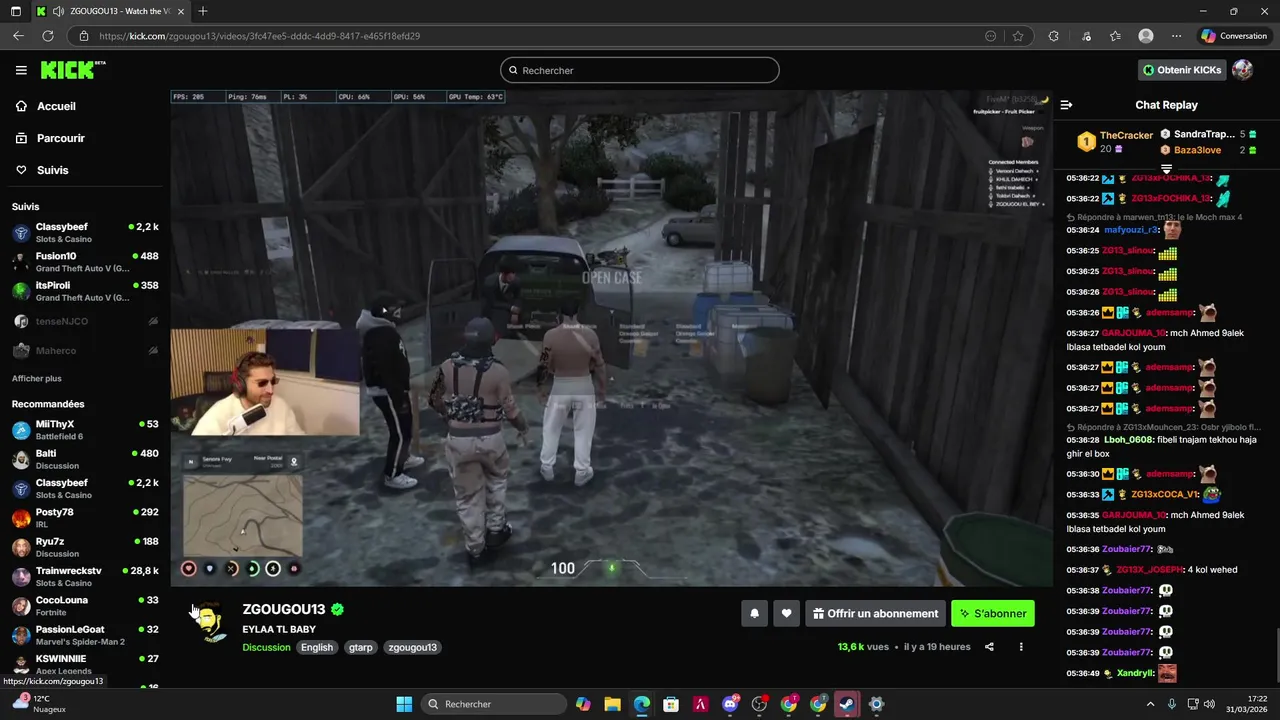Click the Discussion category link

(266, 647)
